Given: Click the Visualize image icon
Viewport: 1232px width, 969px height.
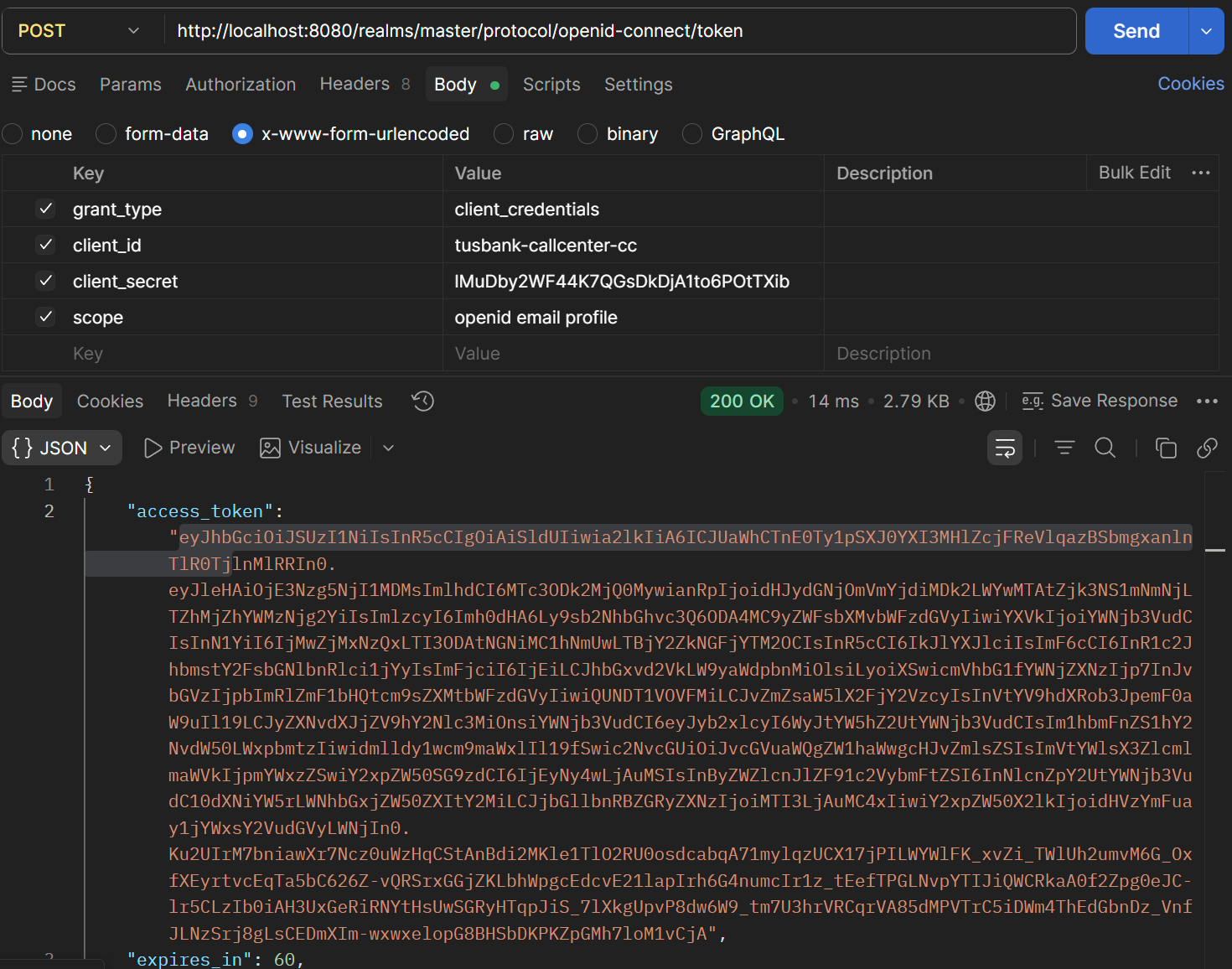Looking at the screenshot, I should pyautogui.click(x=270, y=448).
